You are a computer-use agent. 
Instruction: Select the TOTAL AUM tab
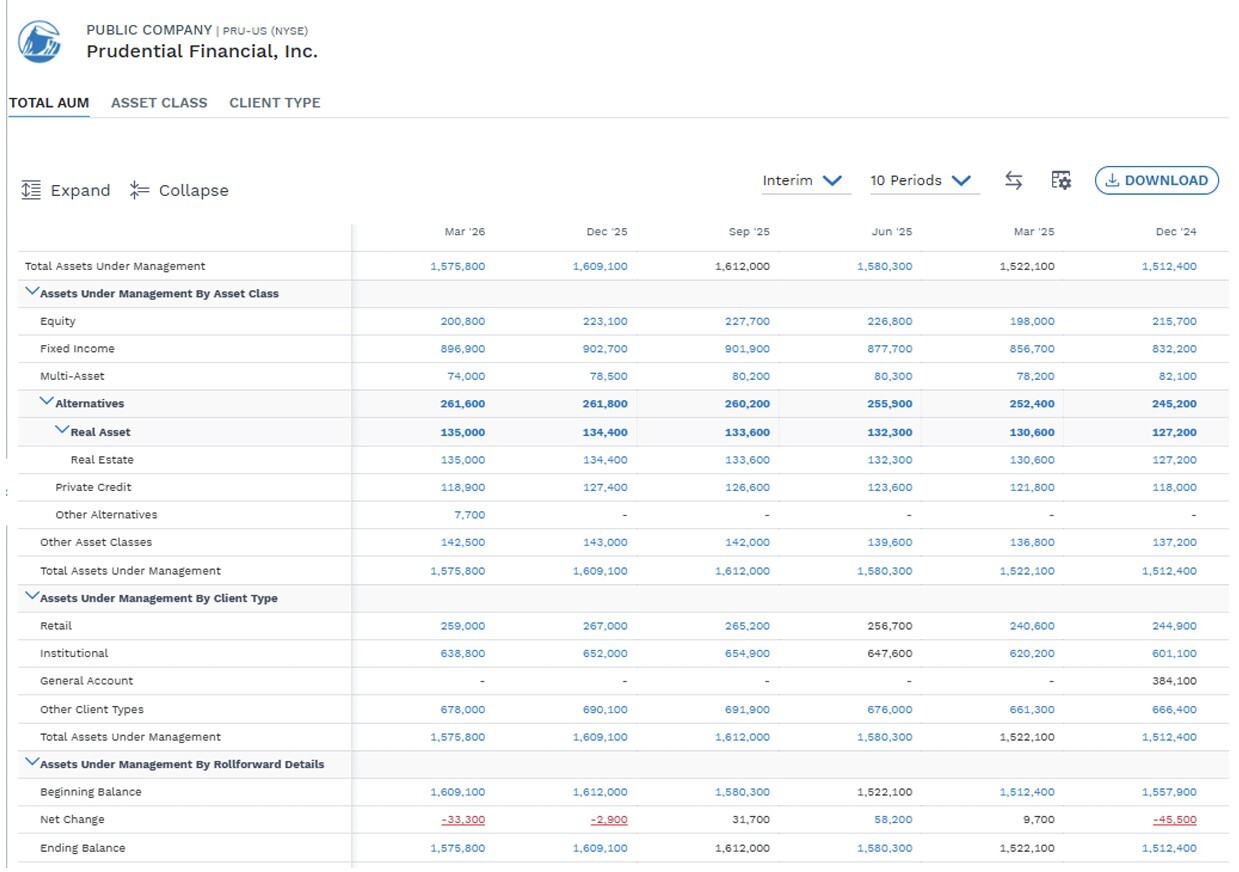point(49,103)
